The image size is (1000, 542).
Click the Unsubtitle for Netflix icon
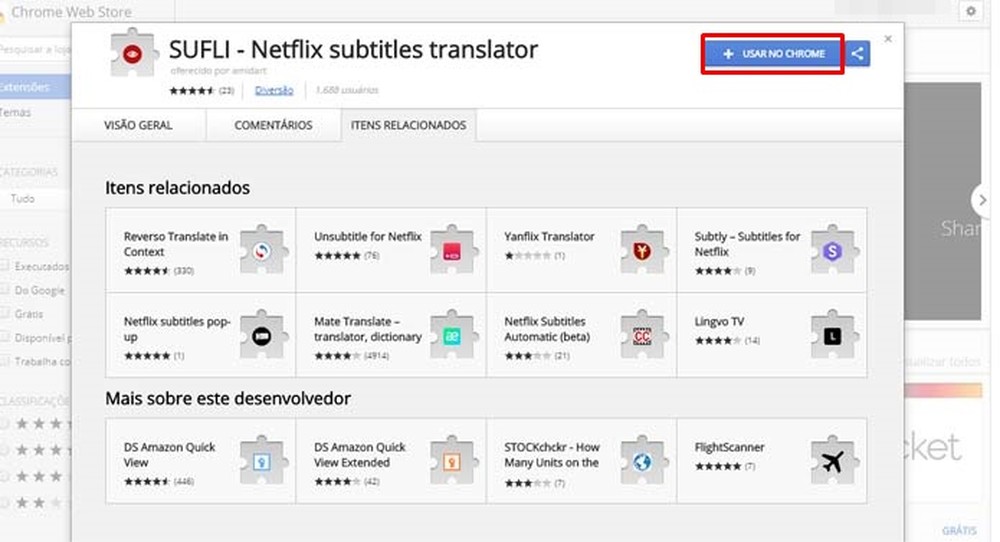coord(453,251)
